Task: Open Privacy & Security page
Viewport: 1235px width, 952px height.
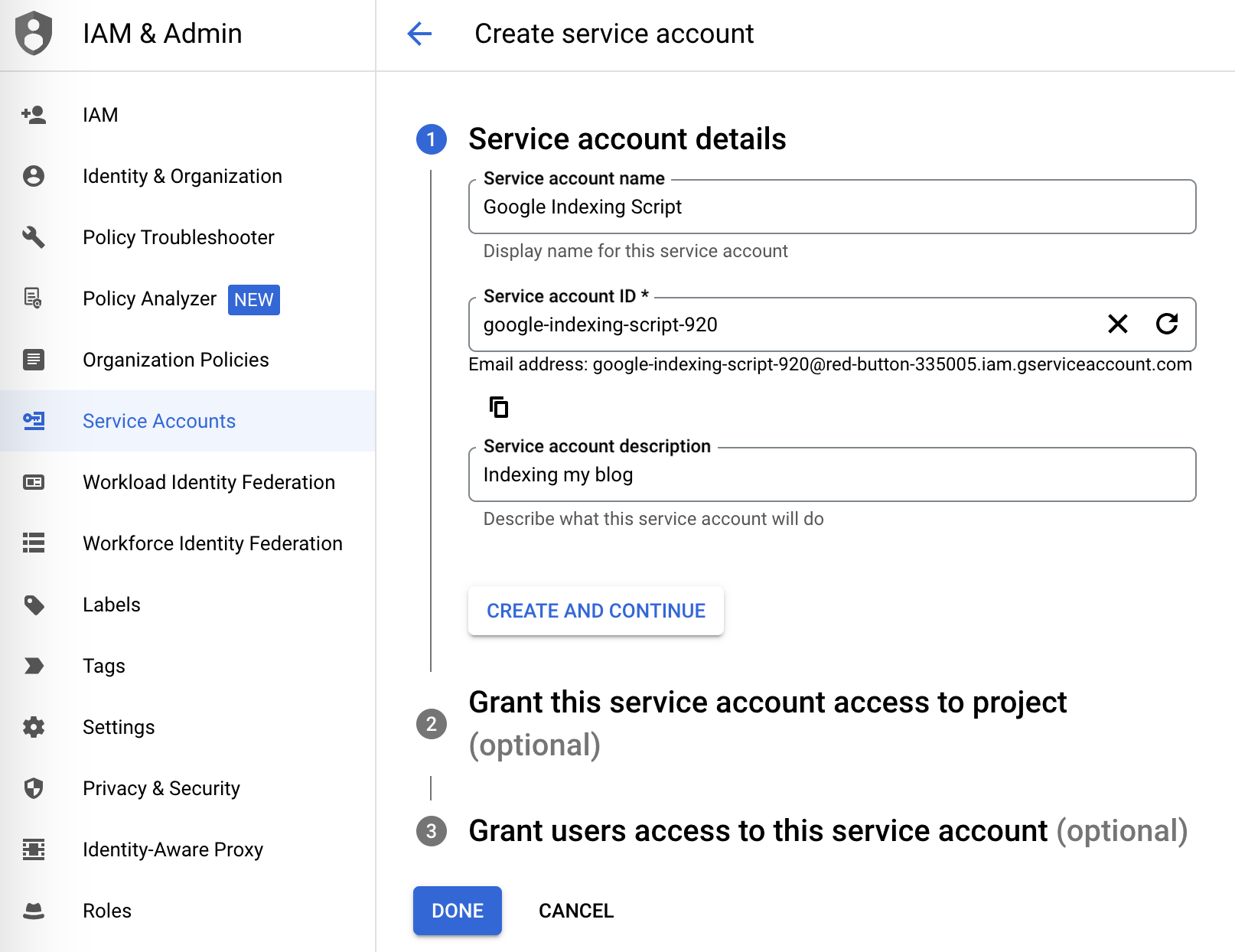Action: [x=187, y=788]
